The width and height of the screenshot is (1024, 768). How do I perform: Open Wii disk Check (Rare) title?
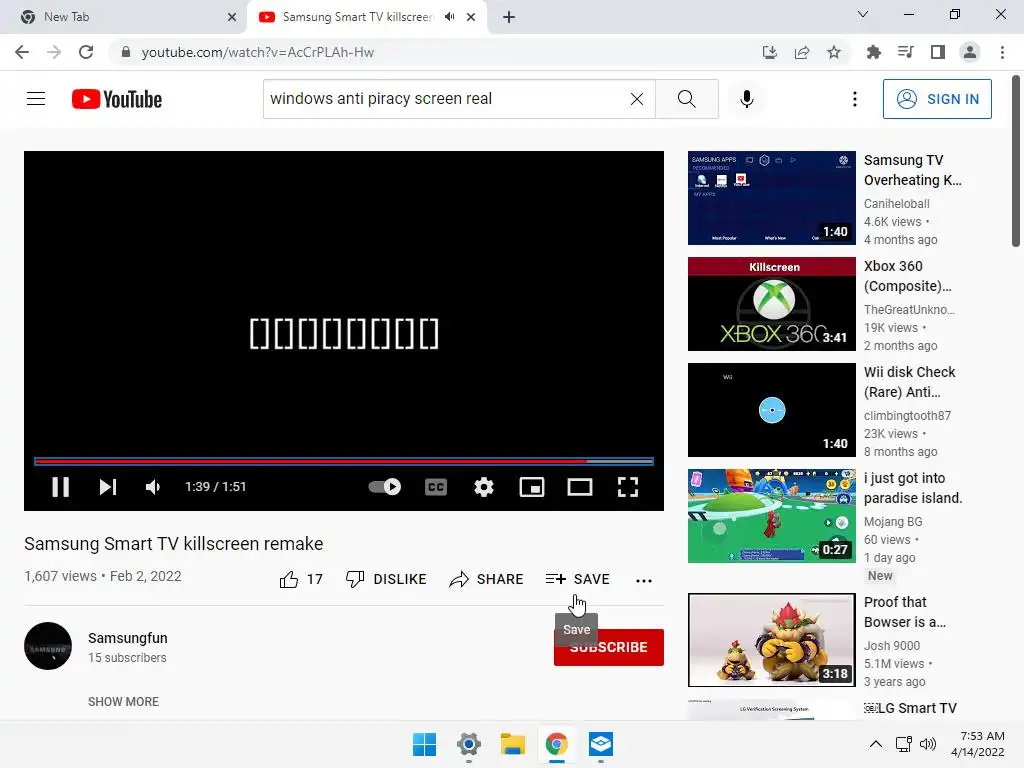(x=909, y=382)
